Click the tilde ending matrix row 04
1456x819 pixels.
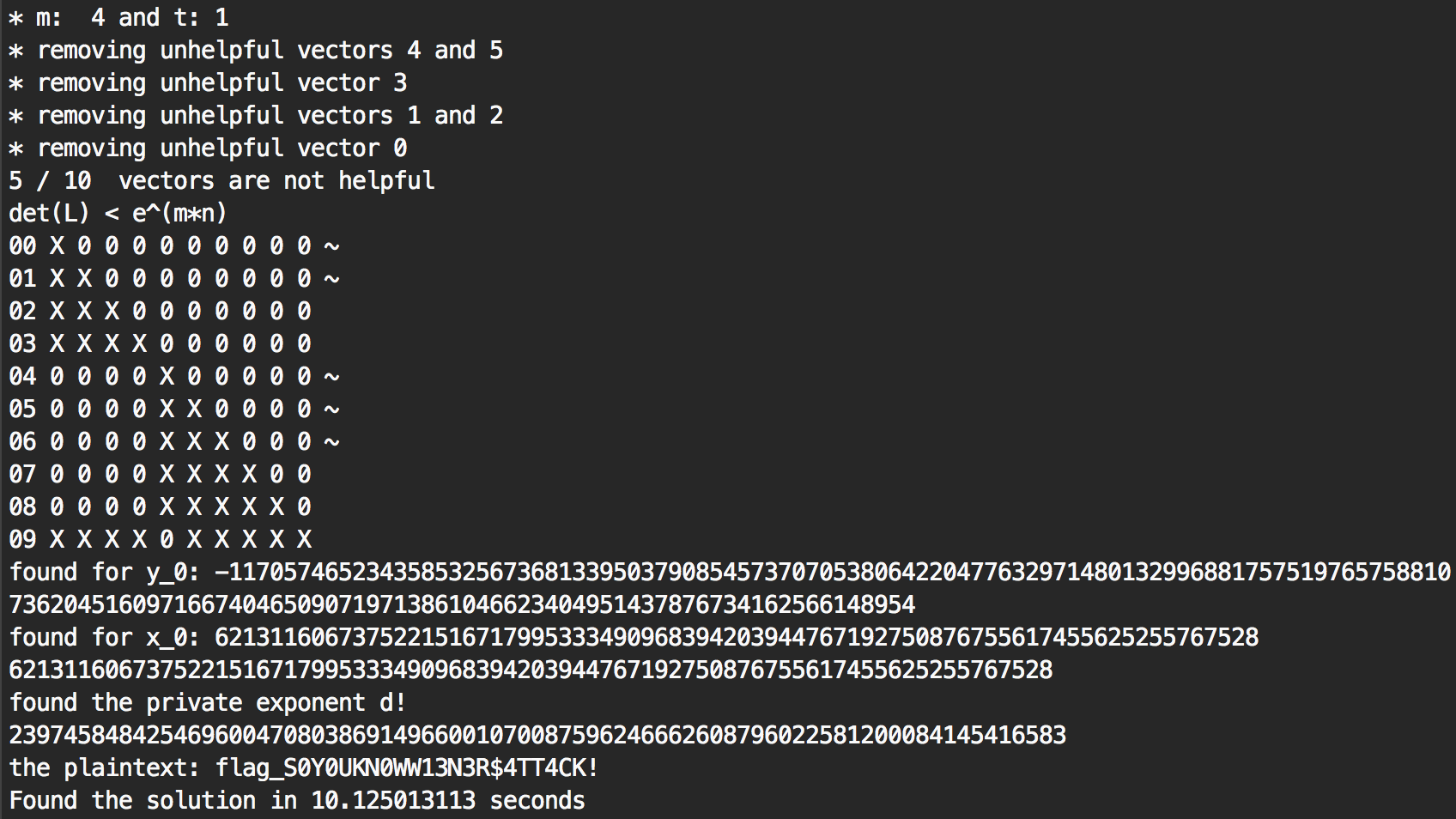[331, 376]
